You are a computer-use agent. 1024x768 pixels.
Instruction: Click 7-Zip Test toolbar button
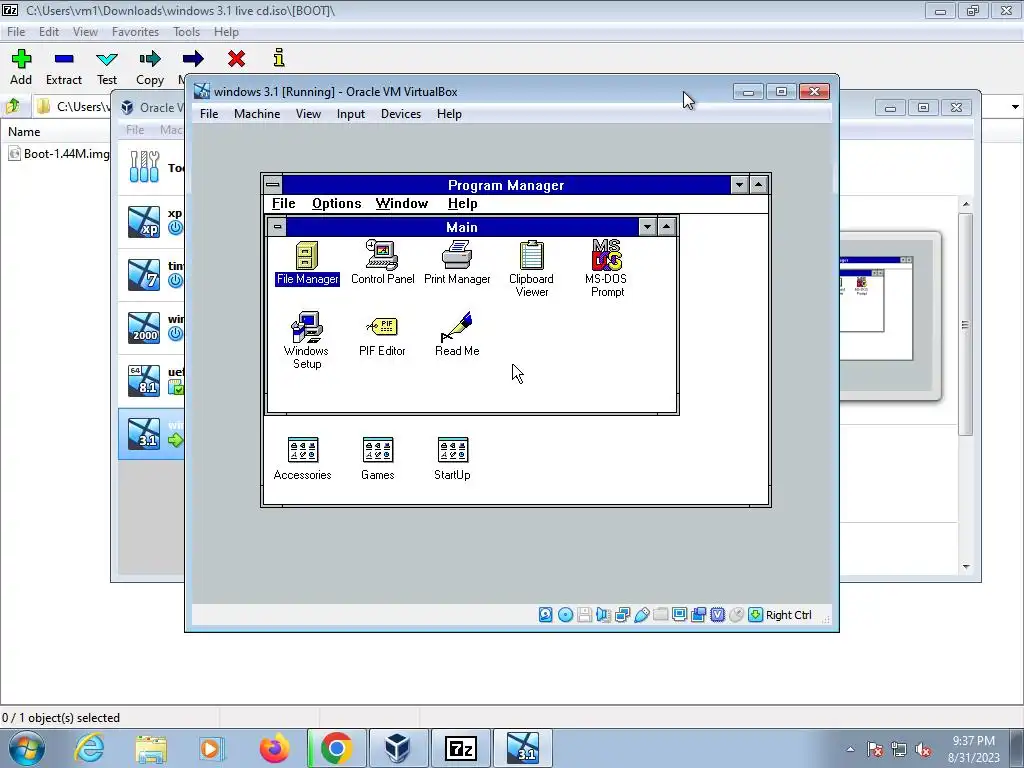[x=106, y=67]
